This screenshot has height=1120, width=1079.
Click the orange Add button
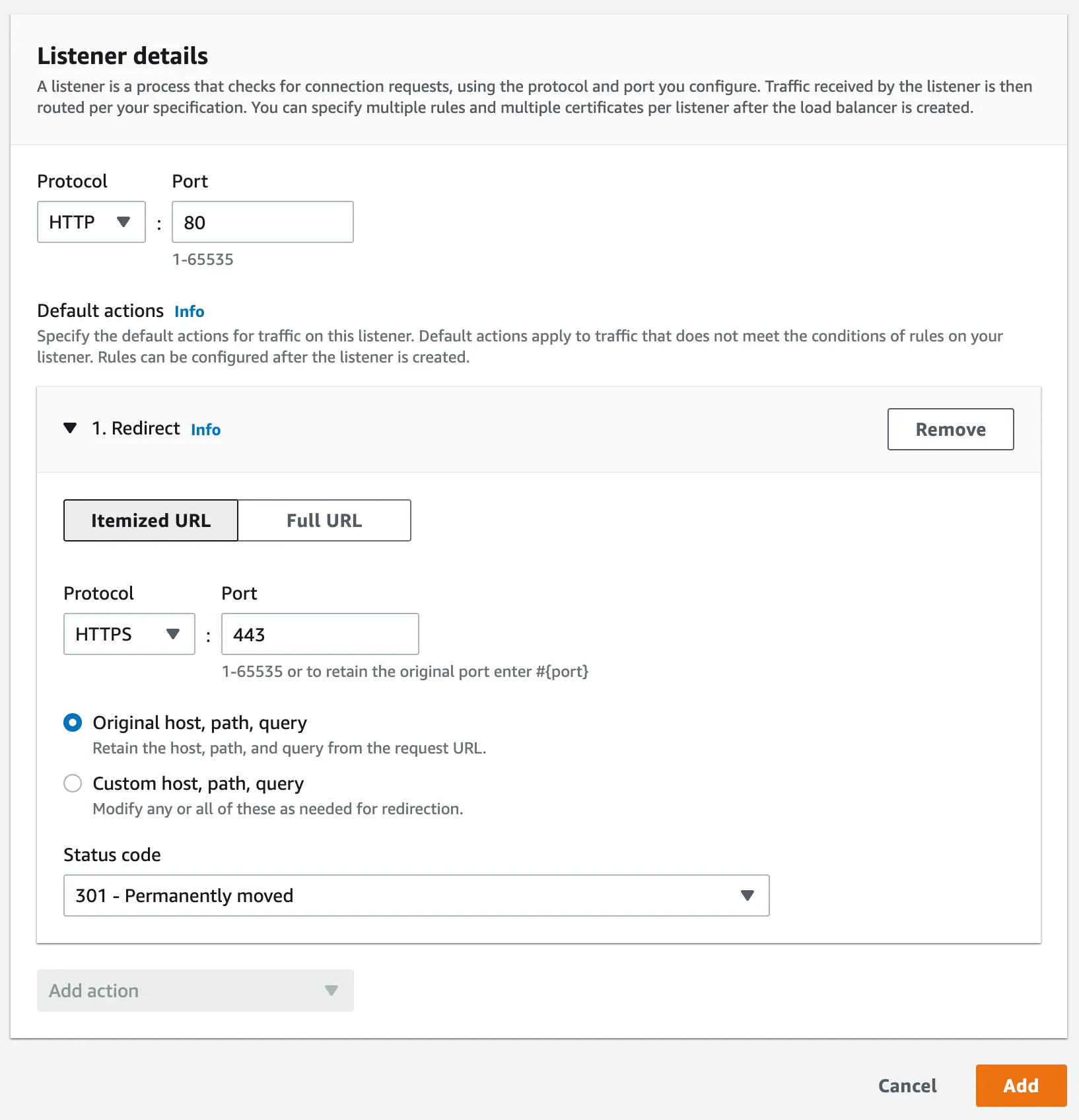[1021, 1086]
